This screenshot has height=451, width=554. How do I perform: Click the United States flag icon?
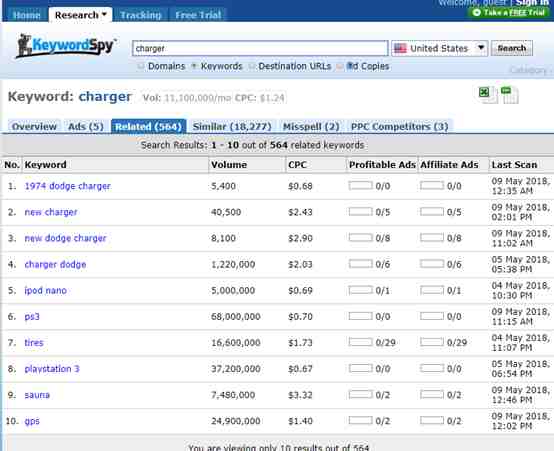click(x=400, y=48)
